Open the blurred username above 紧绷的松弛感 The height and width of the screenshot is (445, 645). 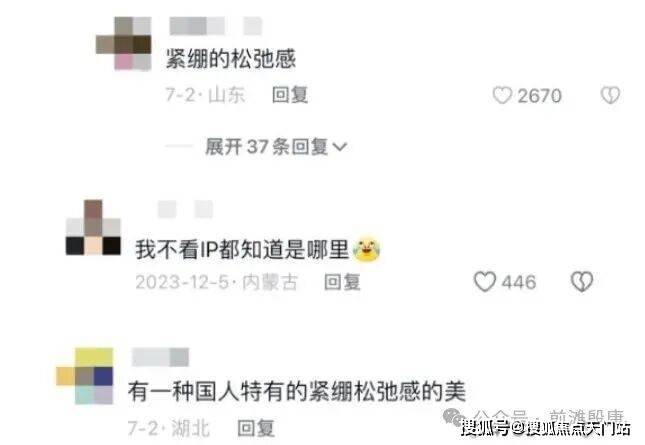coord(216,26)
